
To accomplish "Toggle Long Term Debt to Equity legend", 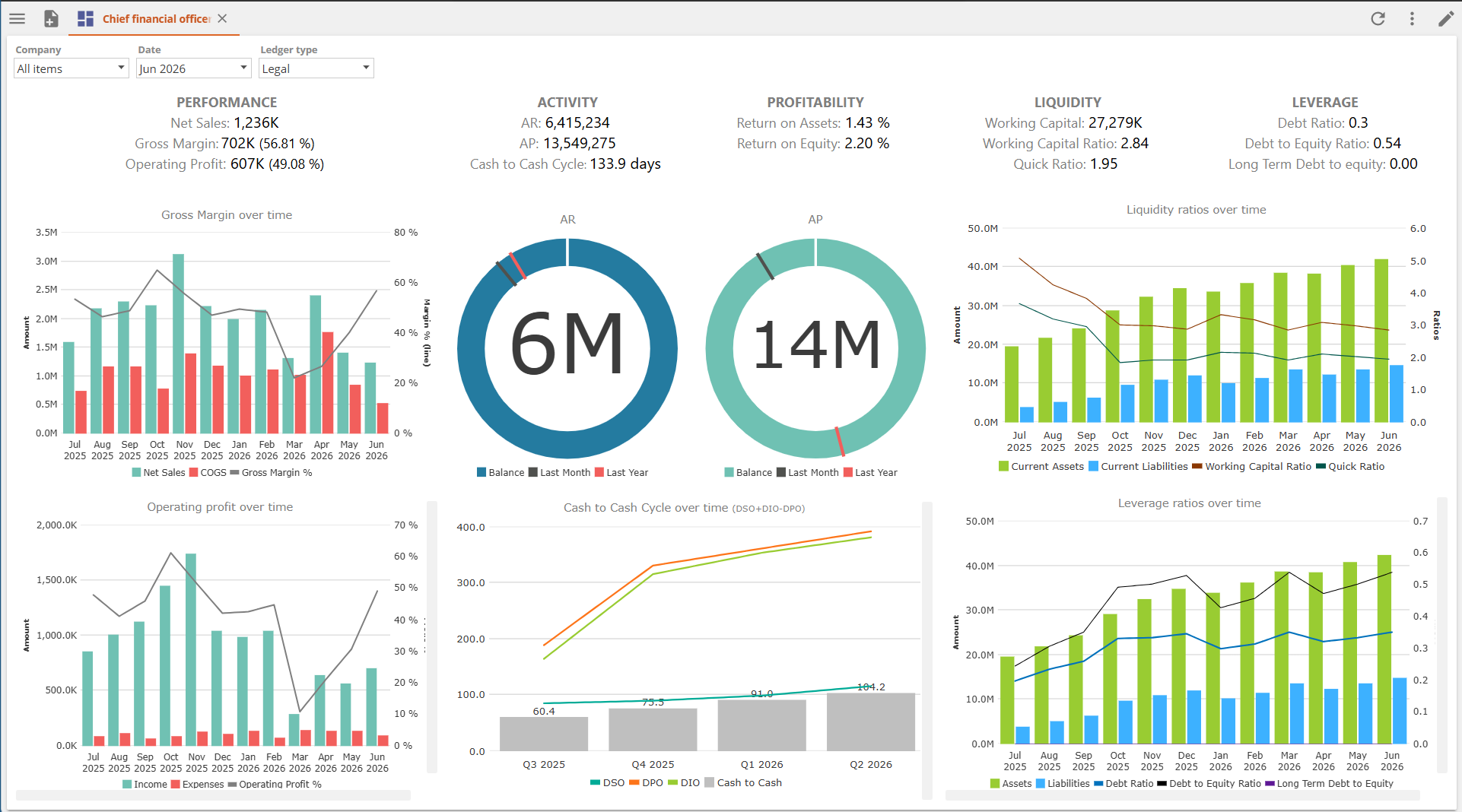I will tap(1330, 784).
